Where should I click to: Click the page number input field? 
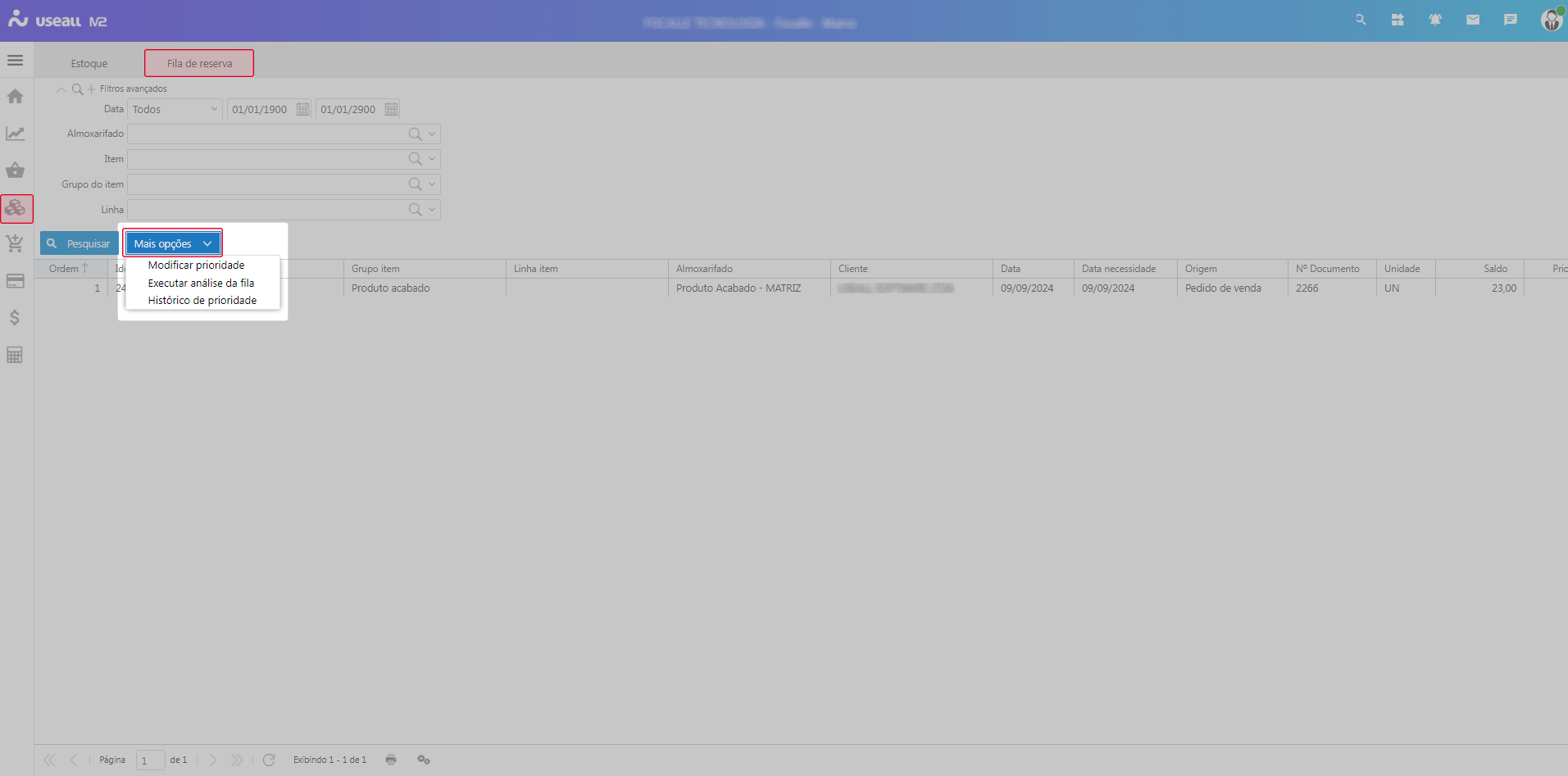150,760
